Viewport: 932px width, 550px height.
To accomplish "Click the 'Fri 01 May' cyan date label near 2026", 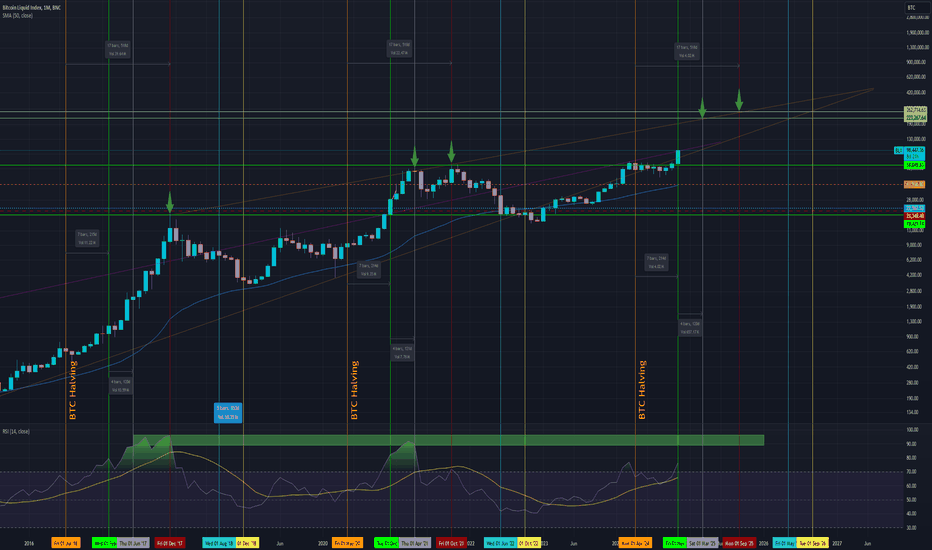I will 785,543.
